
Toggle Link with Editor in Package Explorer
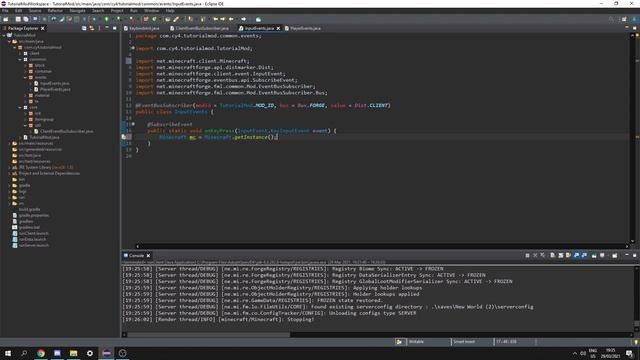click(91, 28)
